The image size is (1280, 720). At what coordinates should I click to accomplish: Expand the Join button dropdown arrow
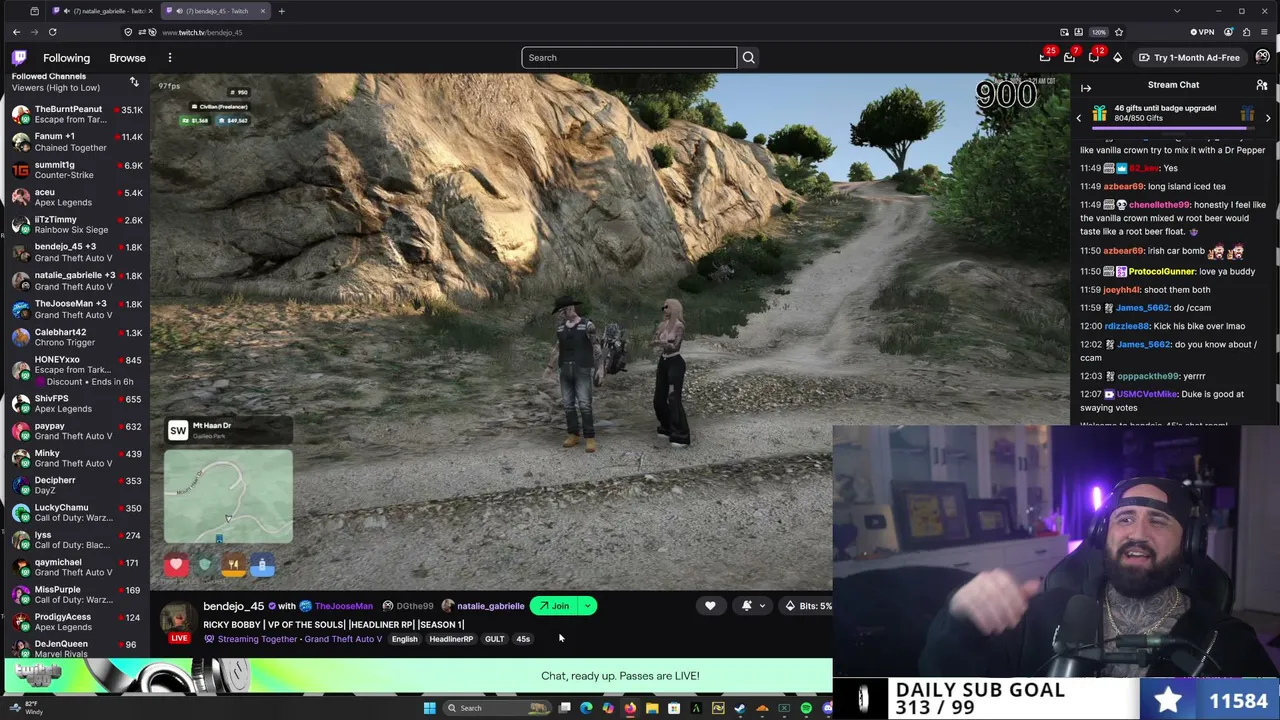click(588, 606)
